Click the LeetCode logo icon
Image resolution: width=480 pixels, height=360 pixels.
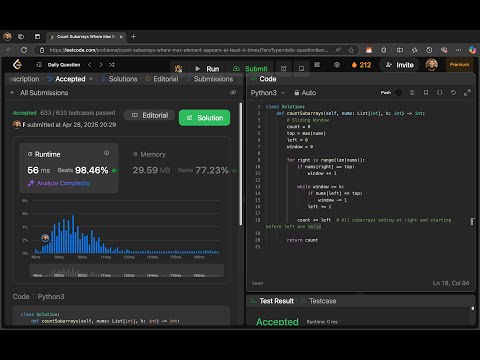(17, 64)
